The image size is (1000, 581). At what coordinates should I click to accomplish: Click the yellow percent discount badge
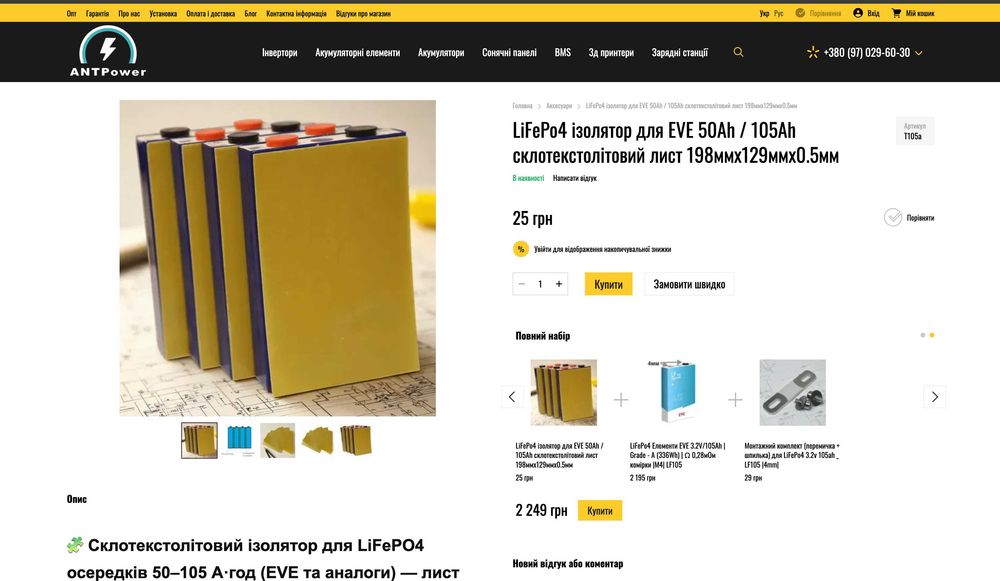pos(520,249)
